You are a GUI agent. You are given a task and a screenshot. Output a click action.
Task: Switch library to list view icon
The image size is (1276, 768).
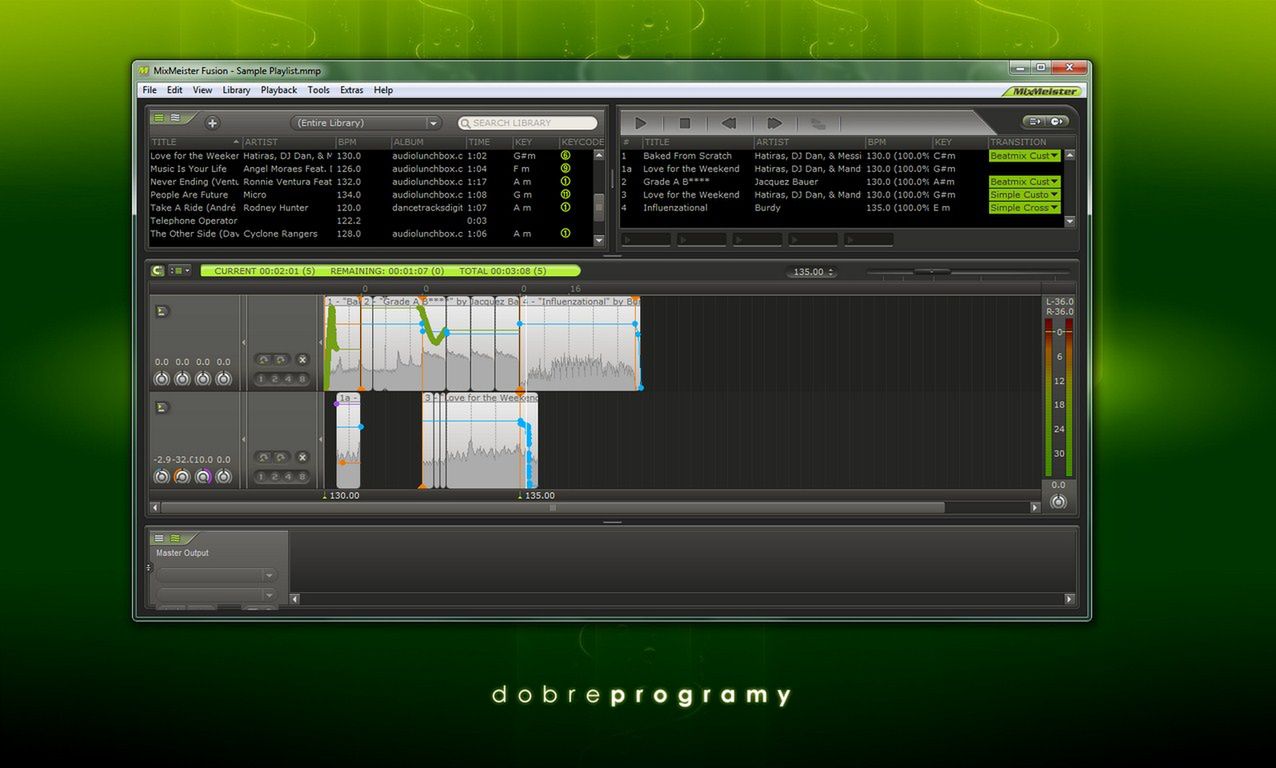click(159, 118)
